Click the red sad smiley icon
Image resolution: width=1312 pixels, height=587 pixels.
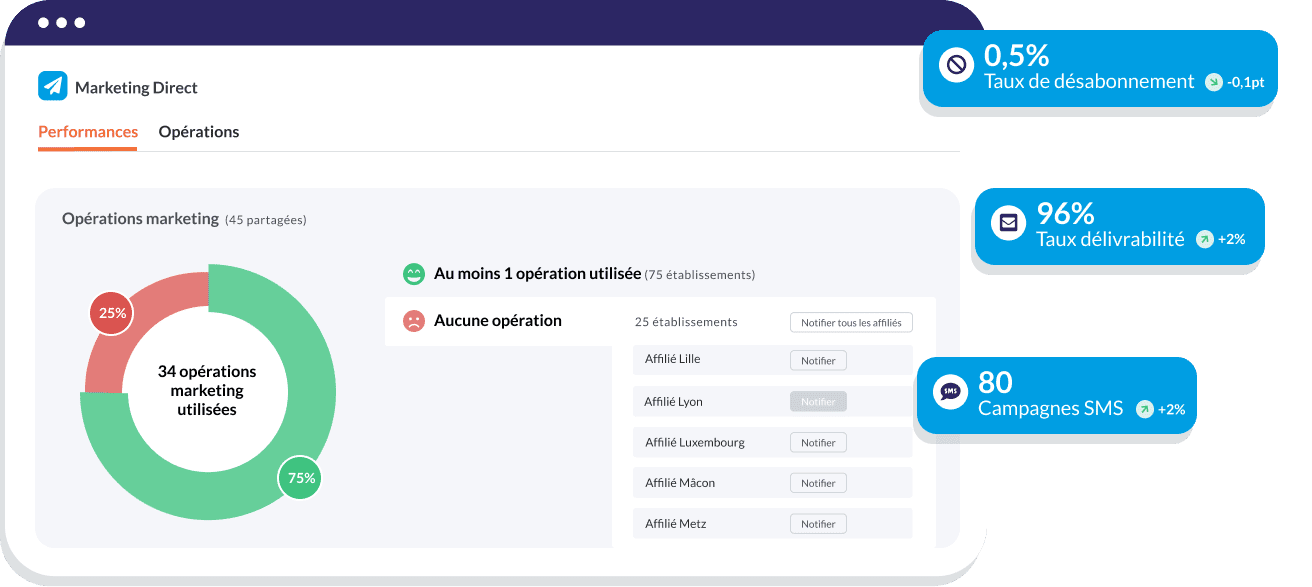413,321
